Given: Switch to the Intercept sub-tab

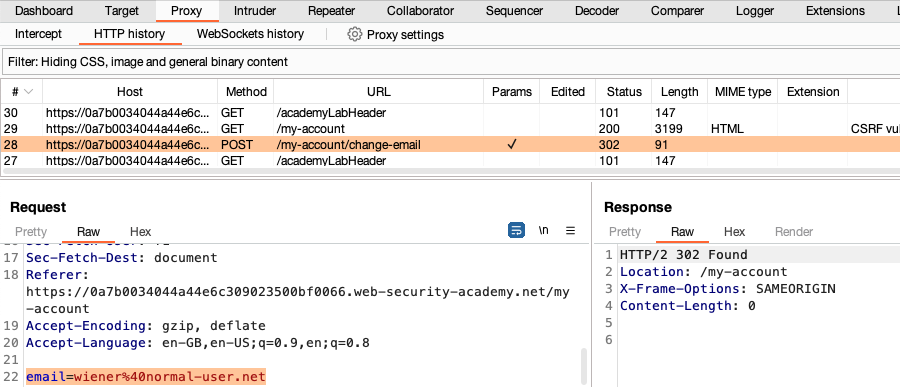Looking at the screenshot, I should pyautogui.click(x=38, y=34).
